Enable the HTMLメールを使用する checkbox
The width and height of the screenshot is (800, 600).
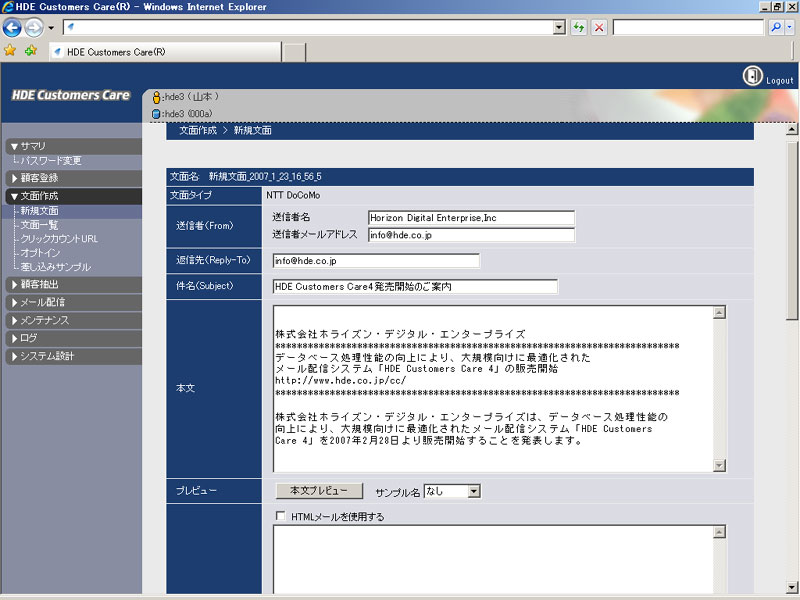click(x=281, y=516)
